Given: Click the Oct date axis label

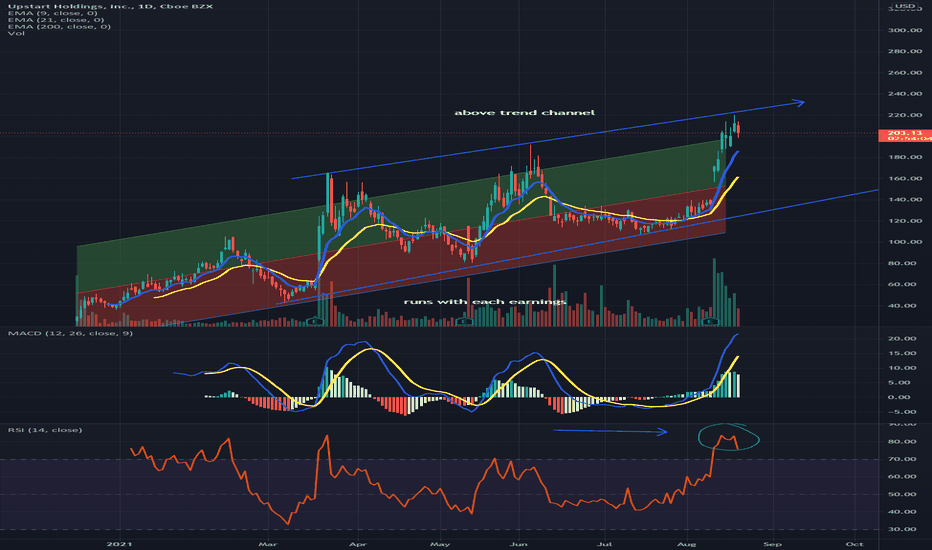Looking at the screenshot, I should pyautogui.click(x=854, y=544).
